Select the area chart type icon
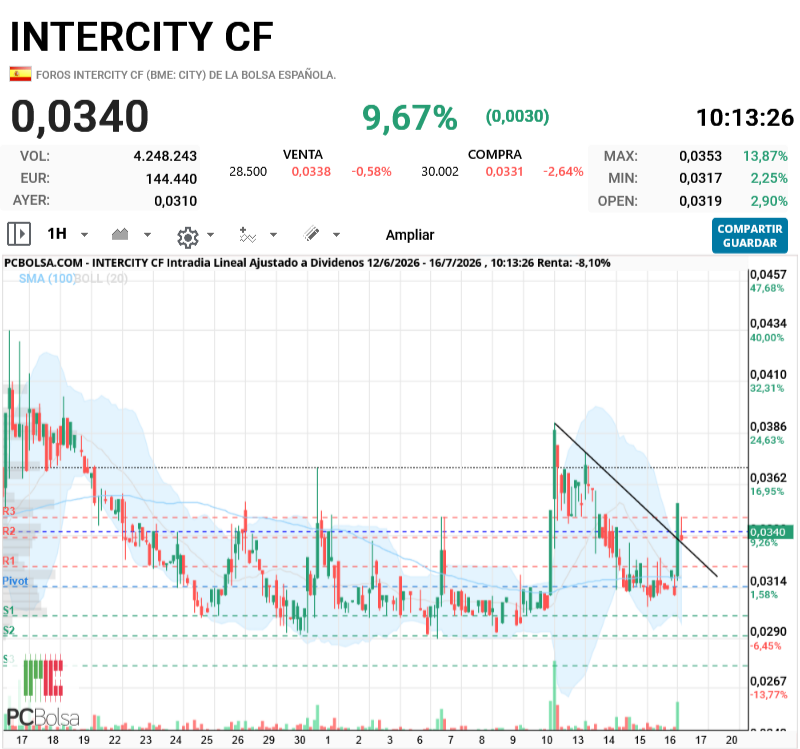Screen dimensions: 800x749 pyautogui.click(x=120, y=234)
